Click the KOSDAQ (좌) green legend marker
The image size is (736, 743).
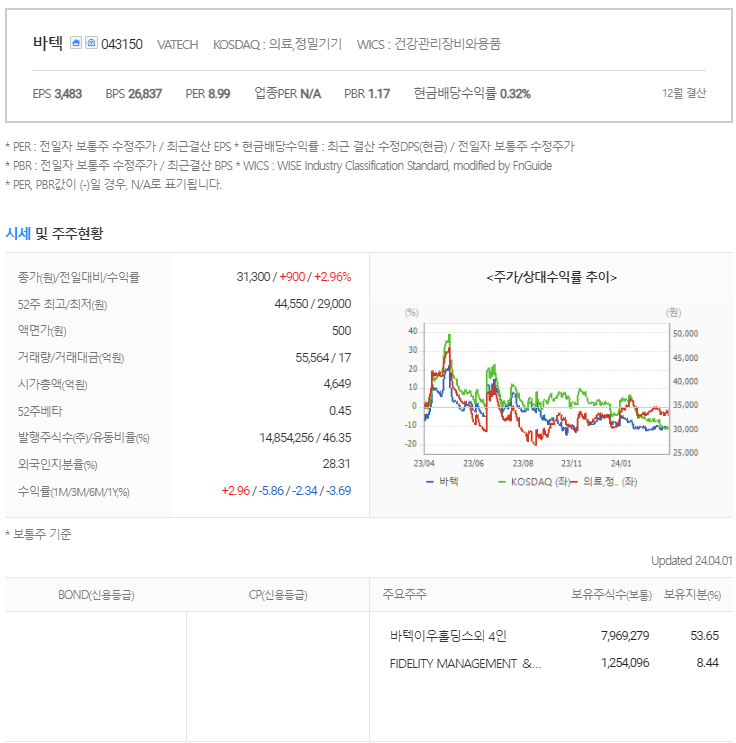502,482
